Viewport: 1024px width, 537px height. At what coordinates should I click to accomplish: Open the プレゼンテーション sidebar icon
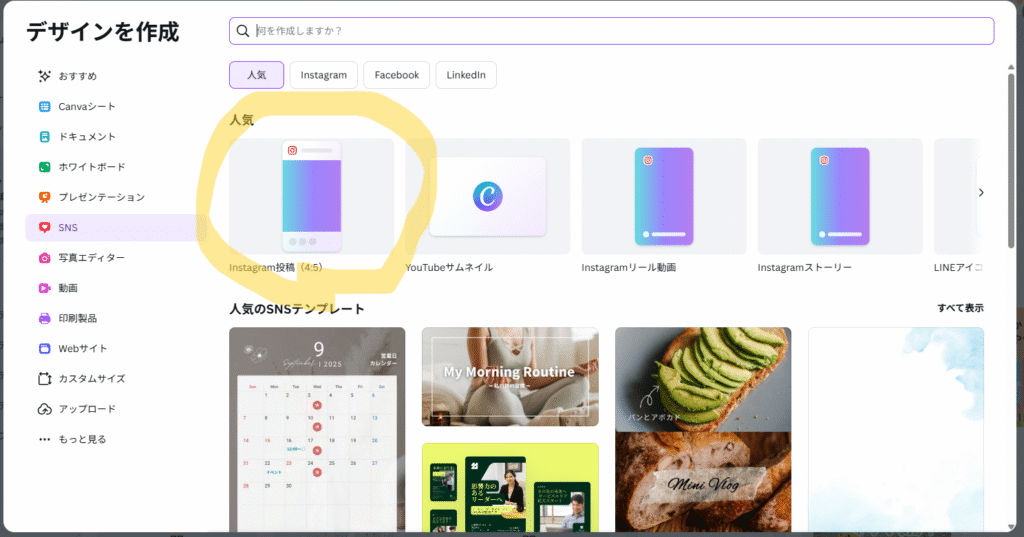pyautogui.click(x=44, y=197)
